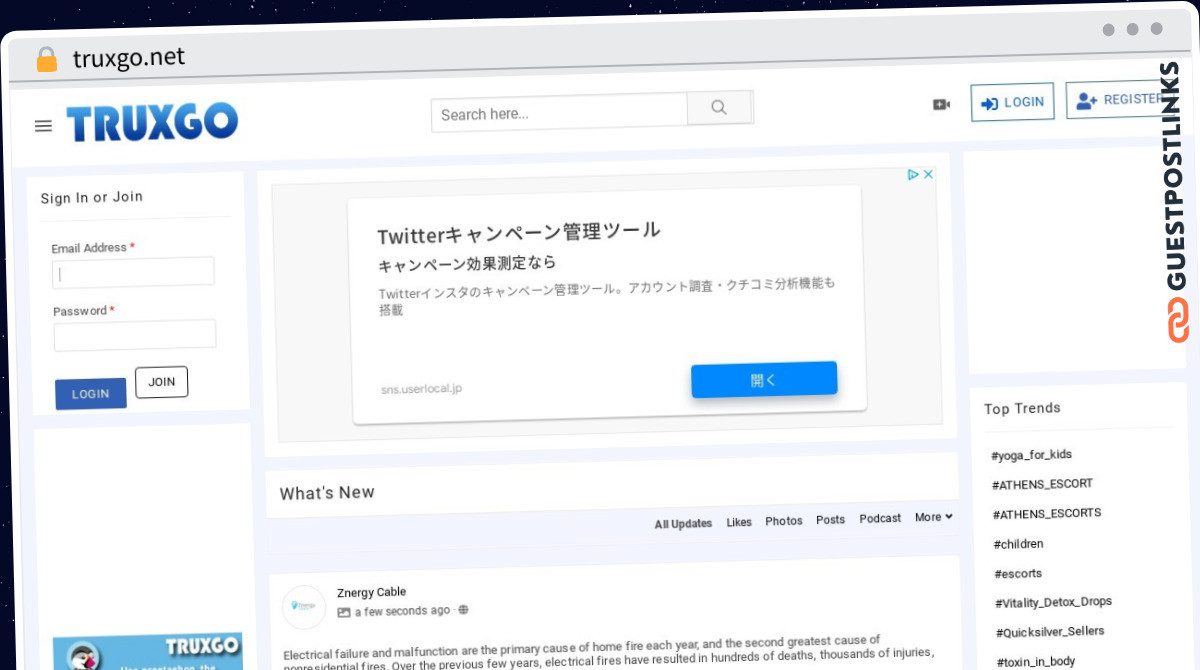Image resolution: width=1200 pixels, height=670 pixels.
Task: Click the search magnifier button
Action: click(719, 108)
